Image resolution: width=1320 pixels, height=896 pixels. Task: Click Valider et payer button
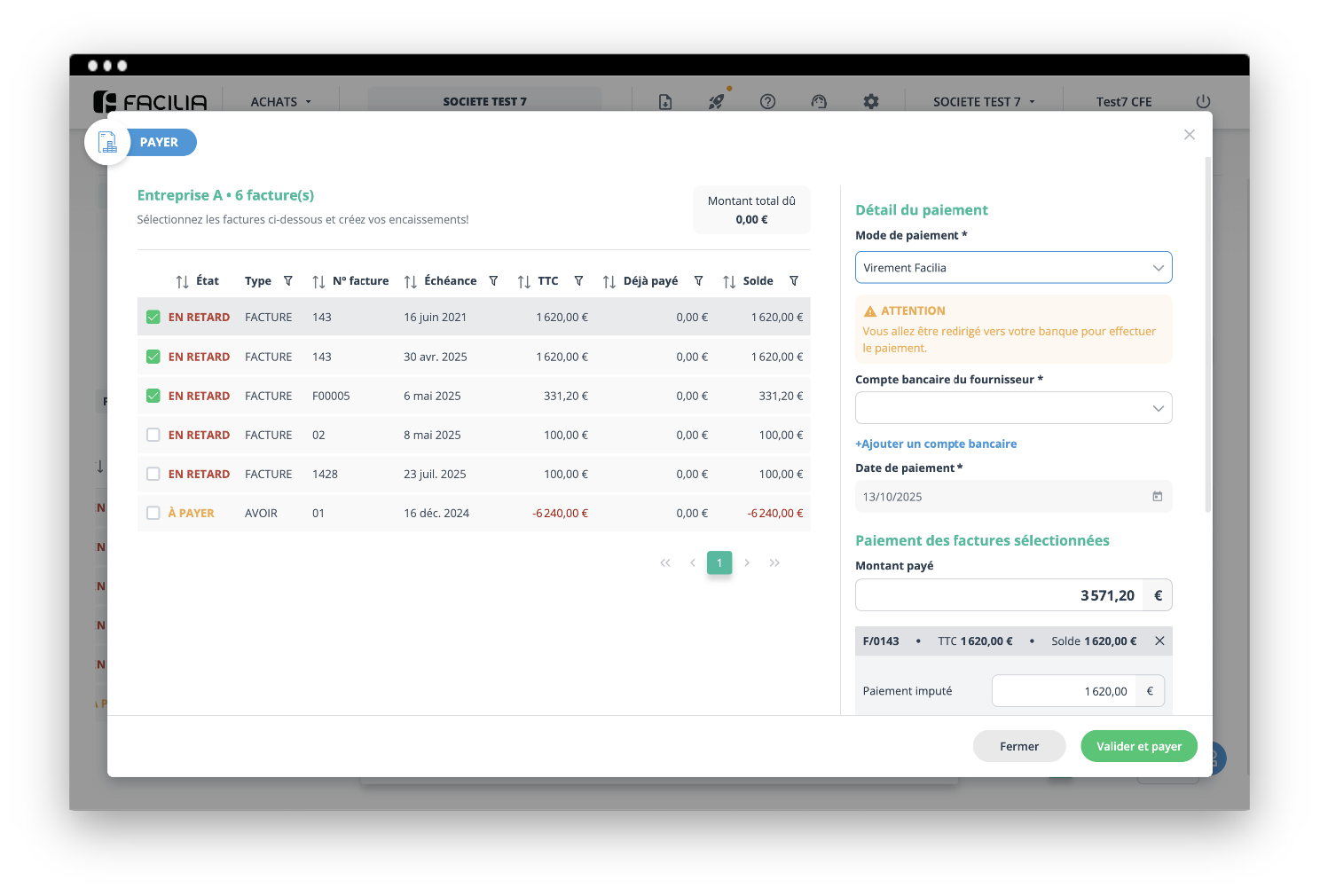(x=1138, y=746)
